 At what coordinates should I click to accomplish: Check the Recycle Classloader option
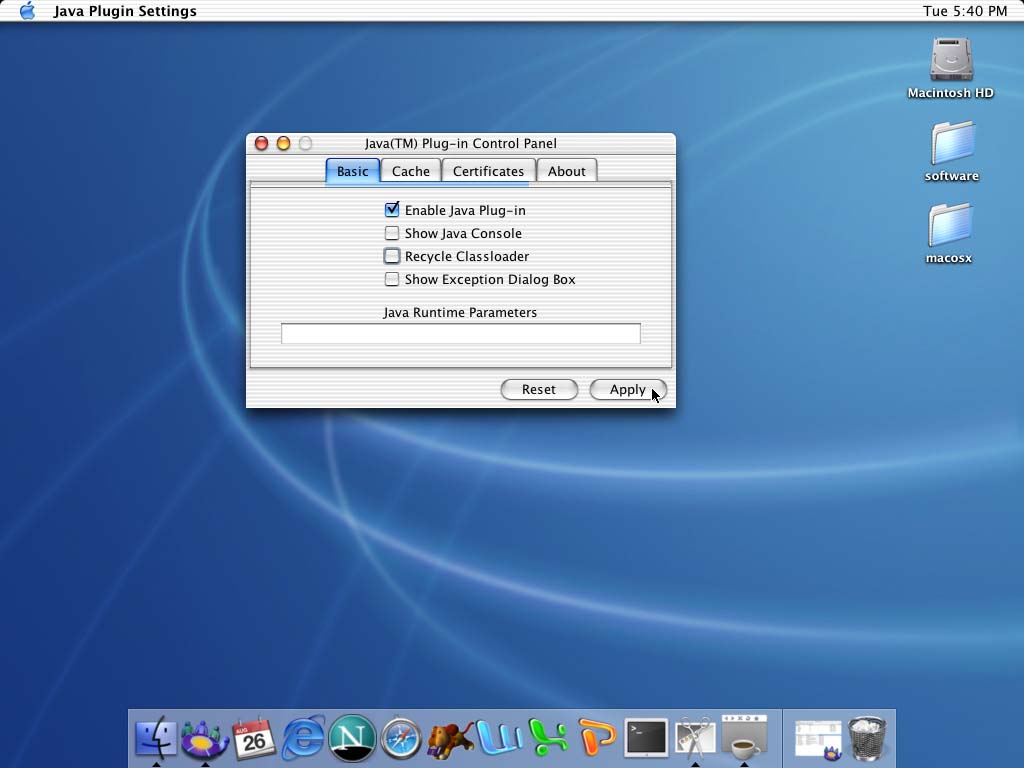392,256
